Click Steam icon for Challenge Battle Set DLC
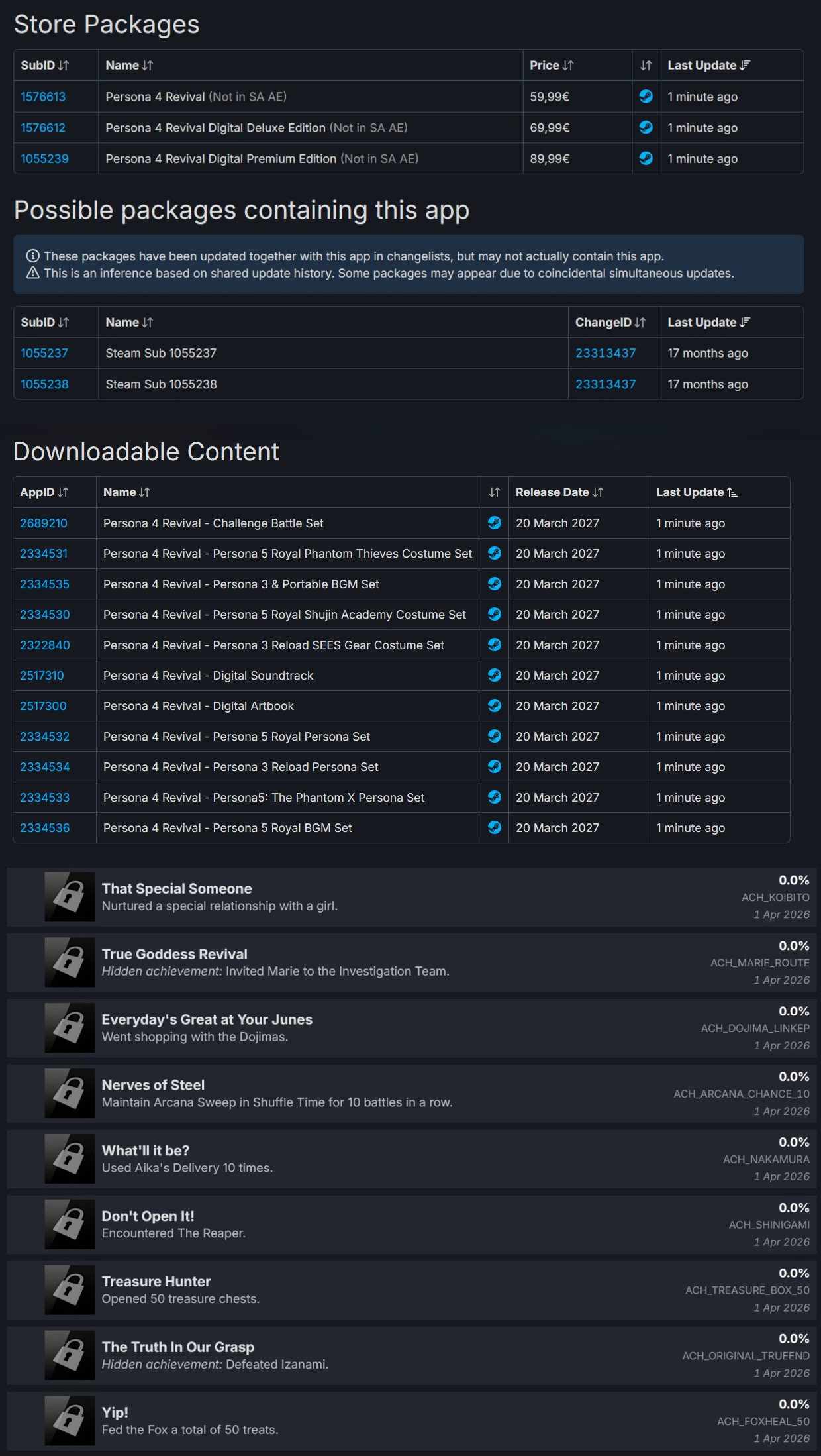Viewport: 821px width, 1456px height. point(495,523)
